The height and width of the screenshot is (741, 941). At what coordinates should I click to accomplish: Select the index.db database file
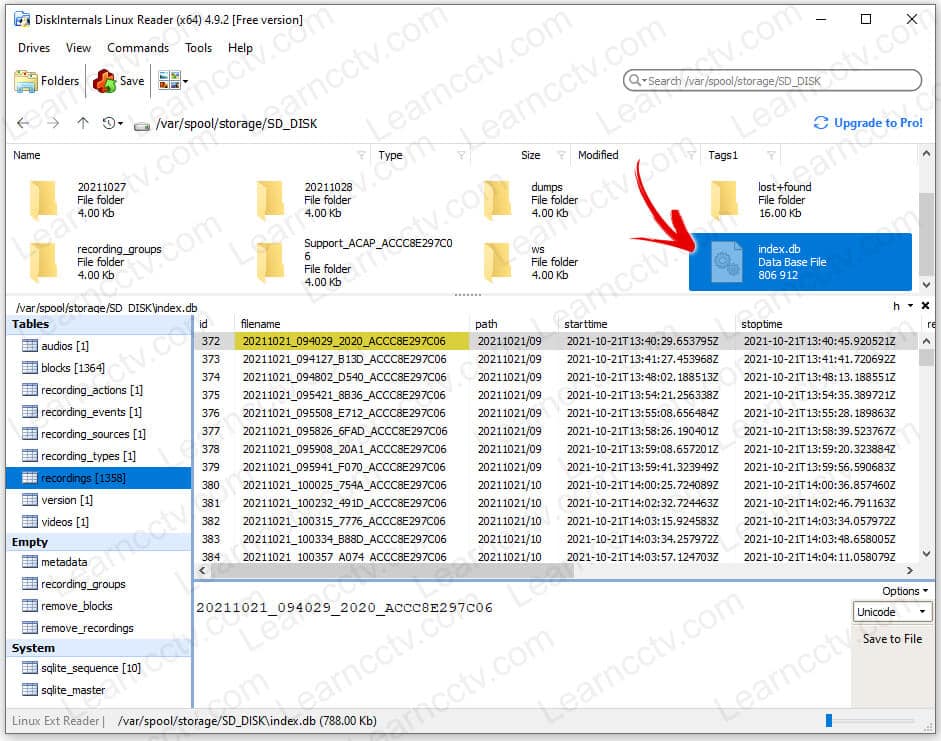pos(799,262)
